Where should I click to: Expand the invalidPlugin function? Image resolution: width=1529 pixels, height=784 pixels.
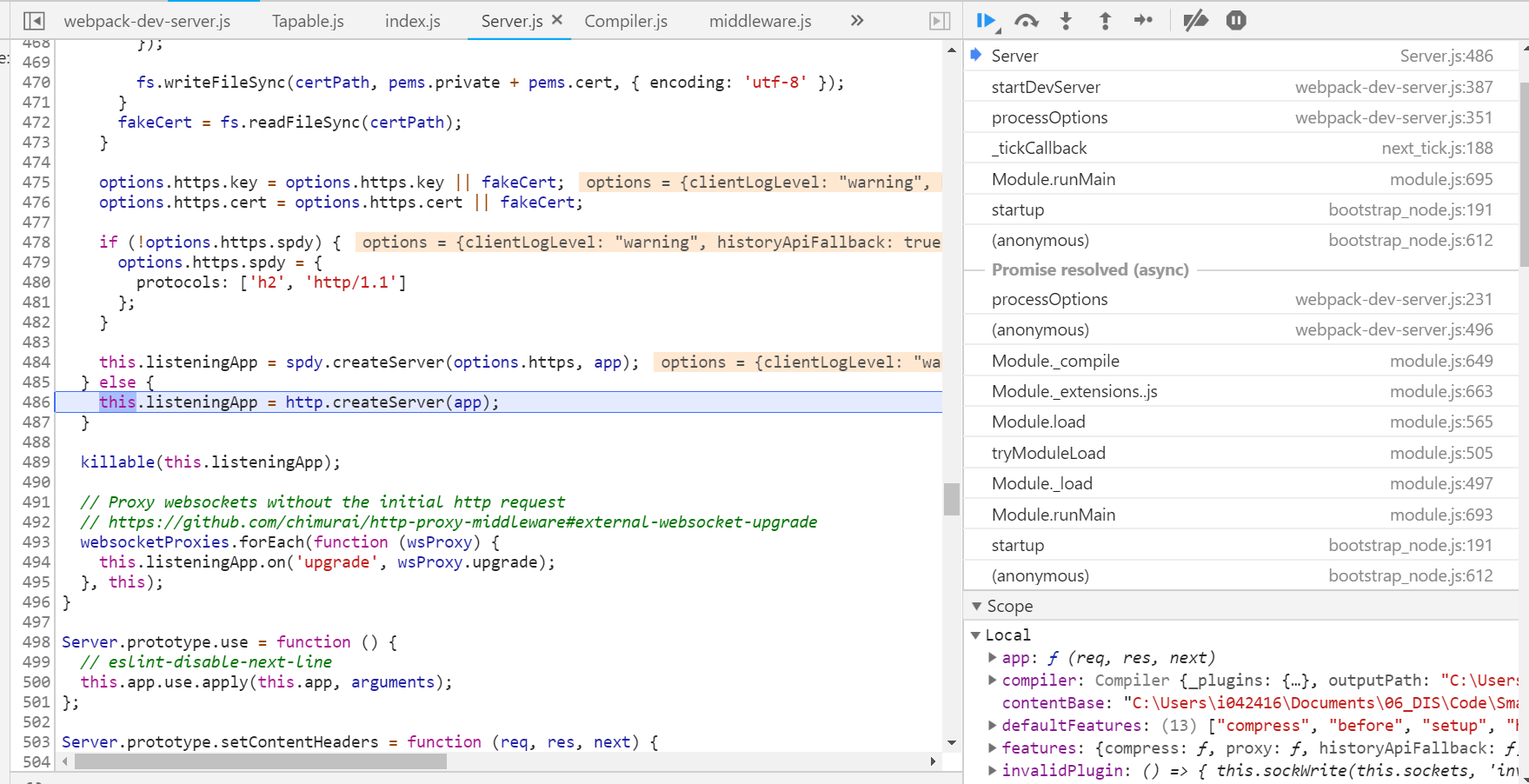point(993,771)
